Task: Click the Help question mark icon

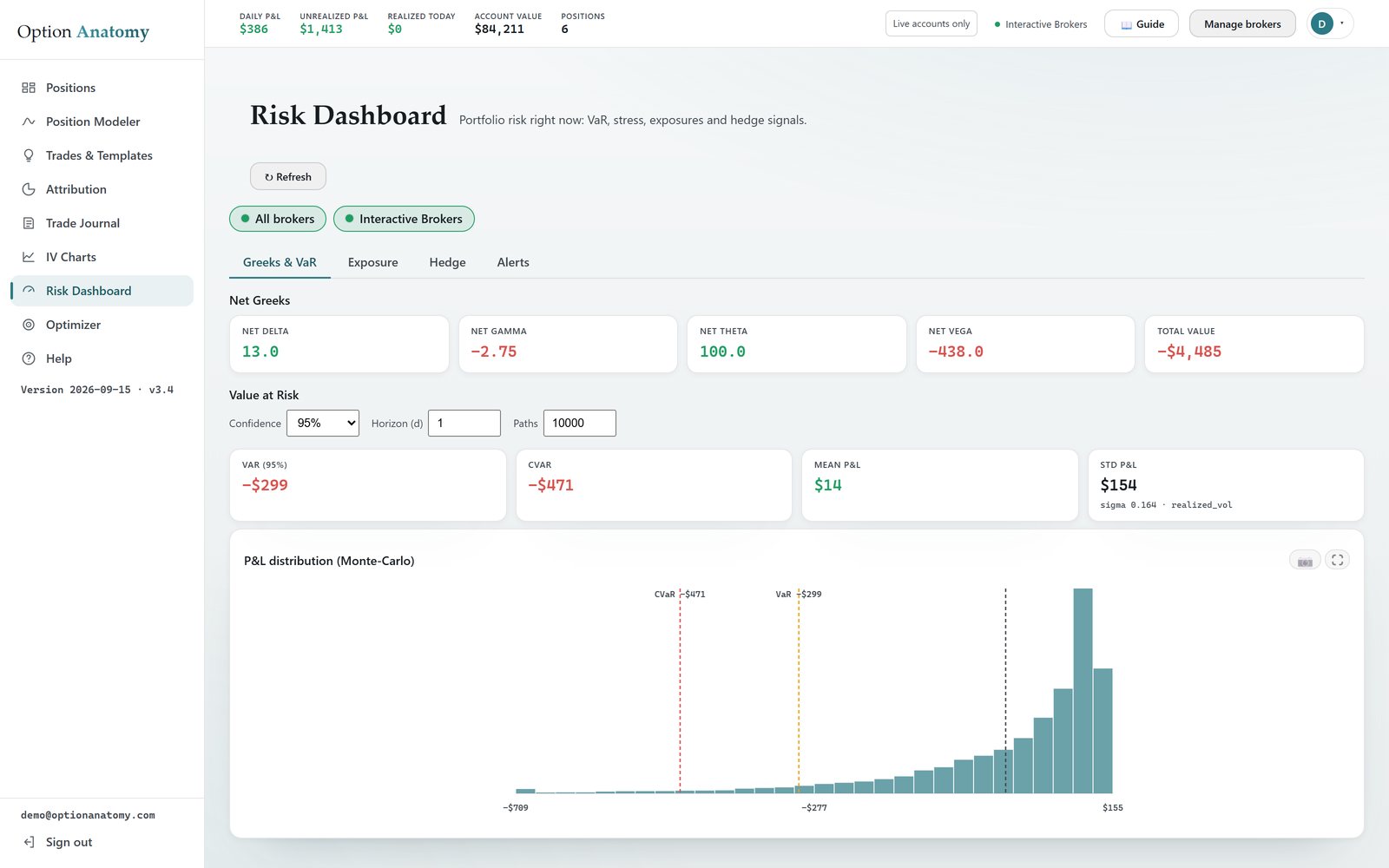Action: pos(29,358)
